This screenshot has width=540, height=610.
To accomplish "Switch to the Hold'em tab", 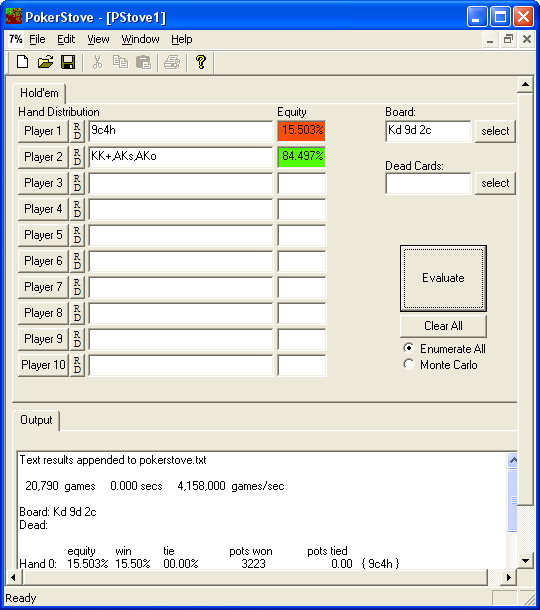I will 39,93.
